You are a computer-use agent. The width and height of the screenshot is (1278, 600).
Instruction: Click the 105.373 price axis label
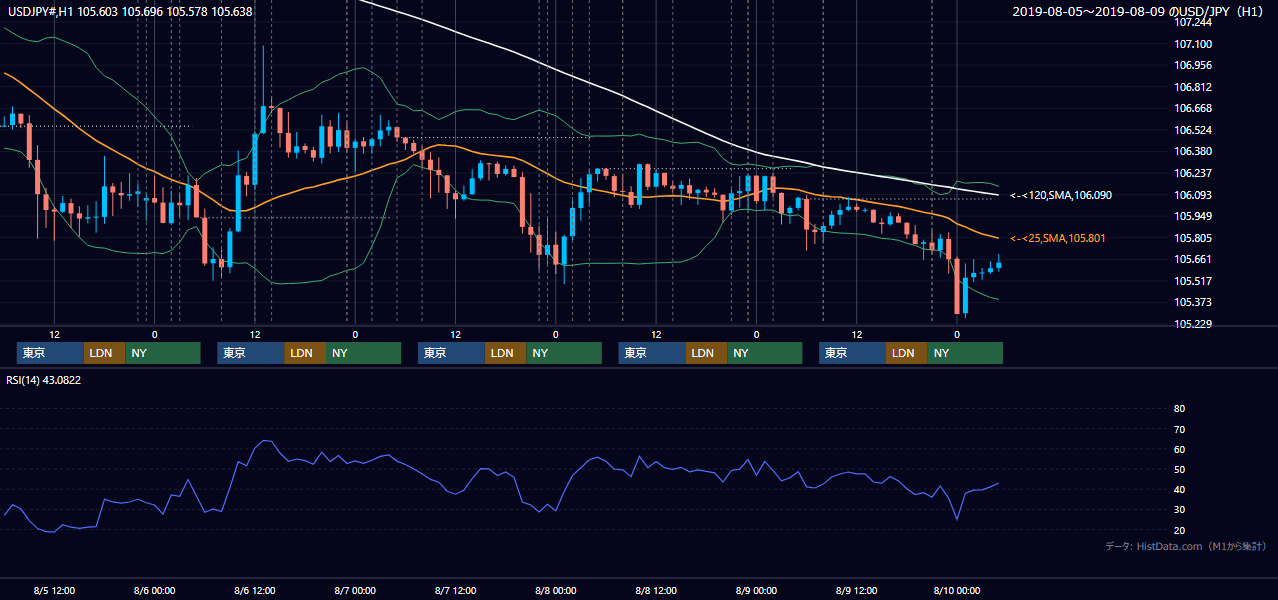[x=1193, y=302]
